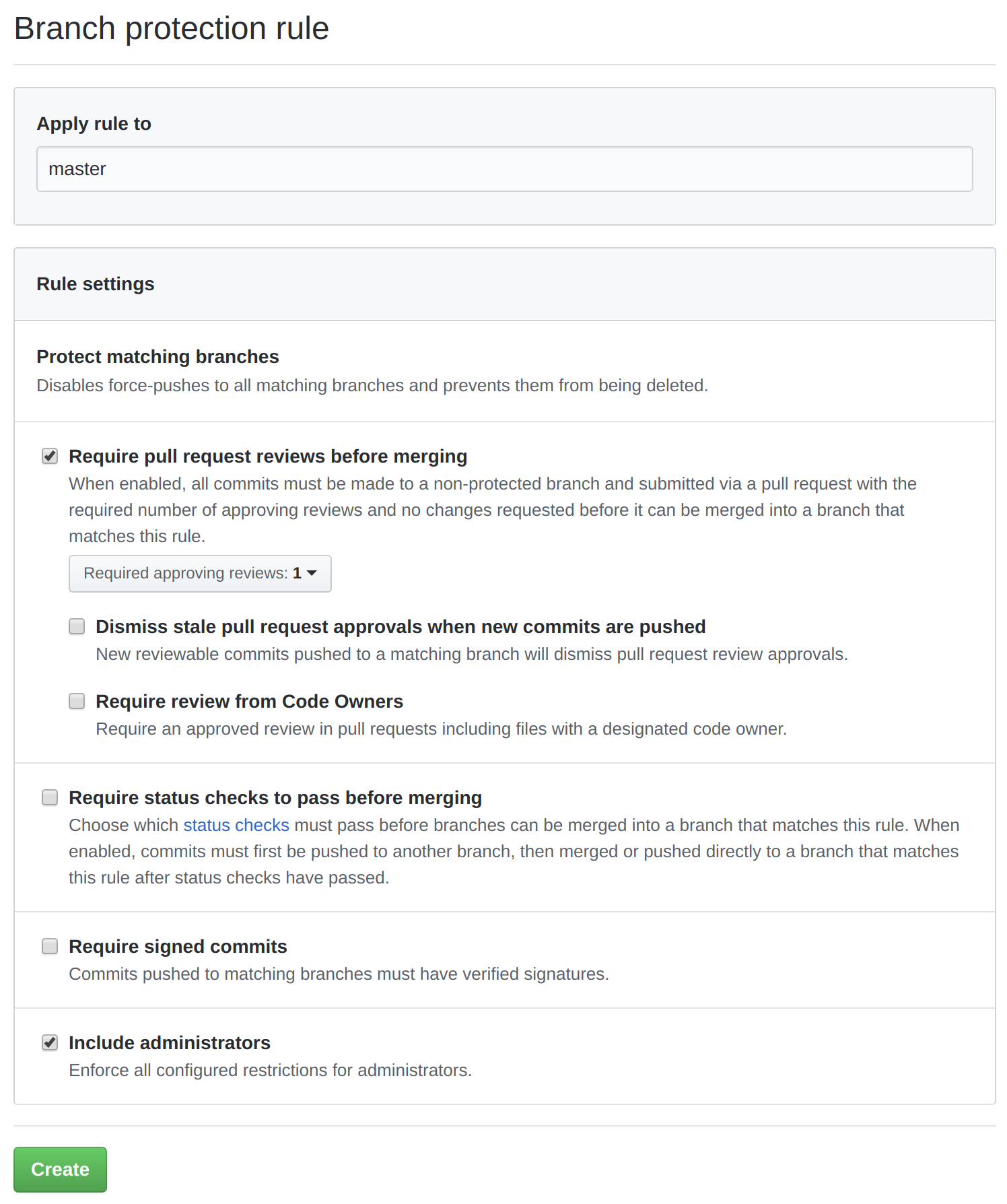Enable Require status checks to pass before merging
This screenshot has width=1007, height=1204.
click(50, 797)
